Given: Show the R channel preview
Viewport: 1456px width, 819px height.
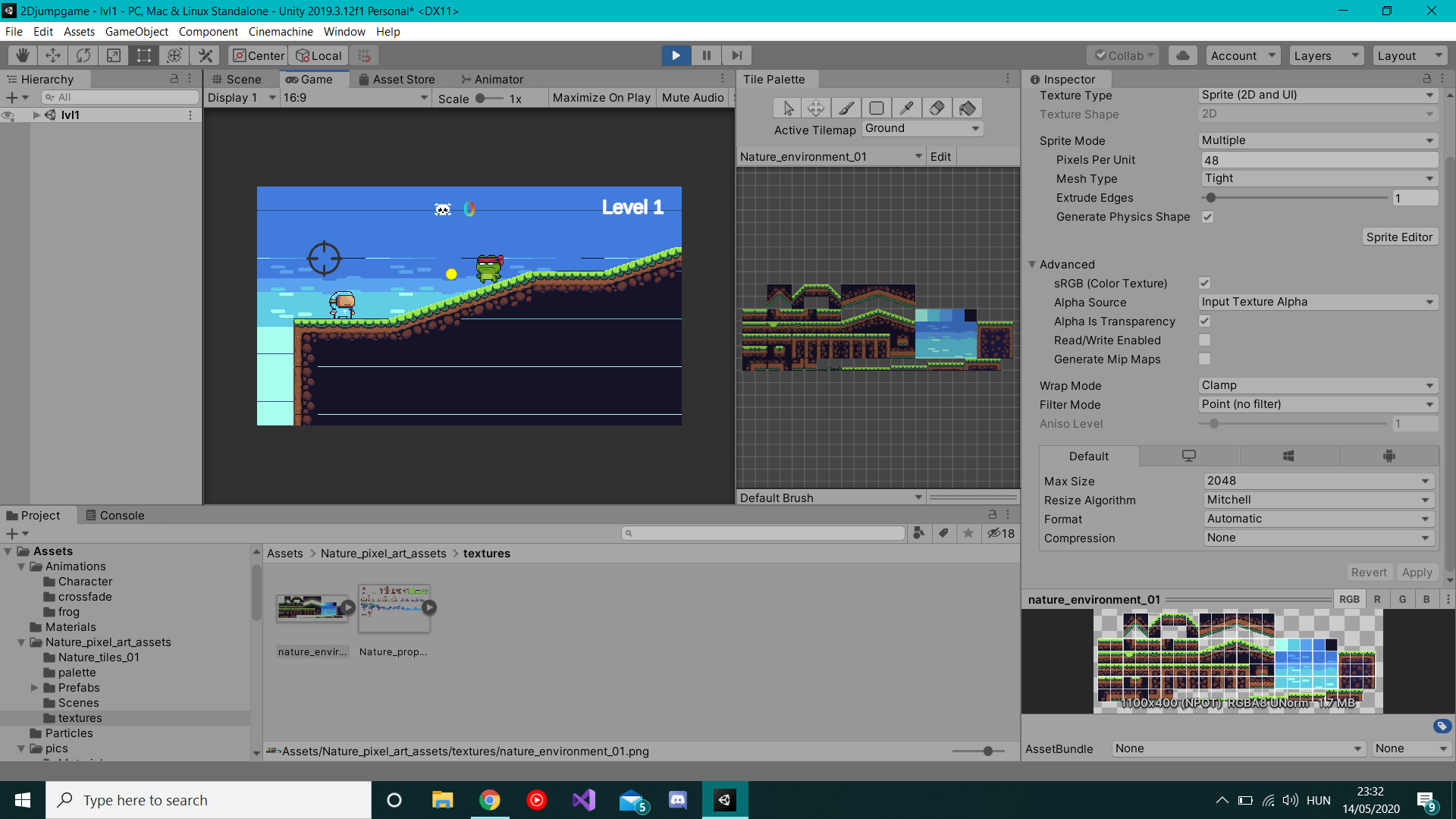Looking at the screenshot, I should click(1377, 599).
